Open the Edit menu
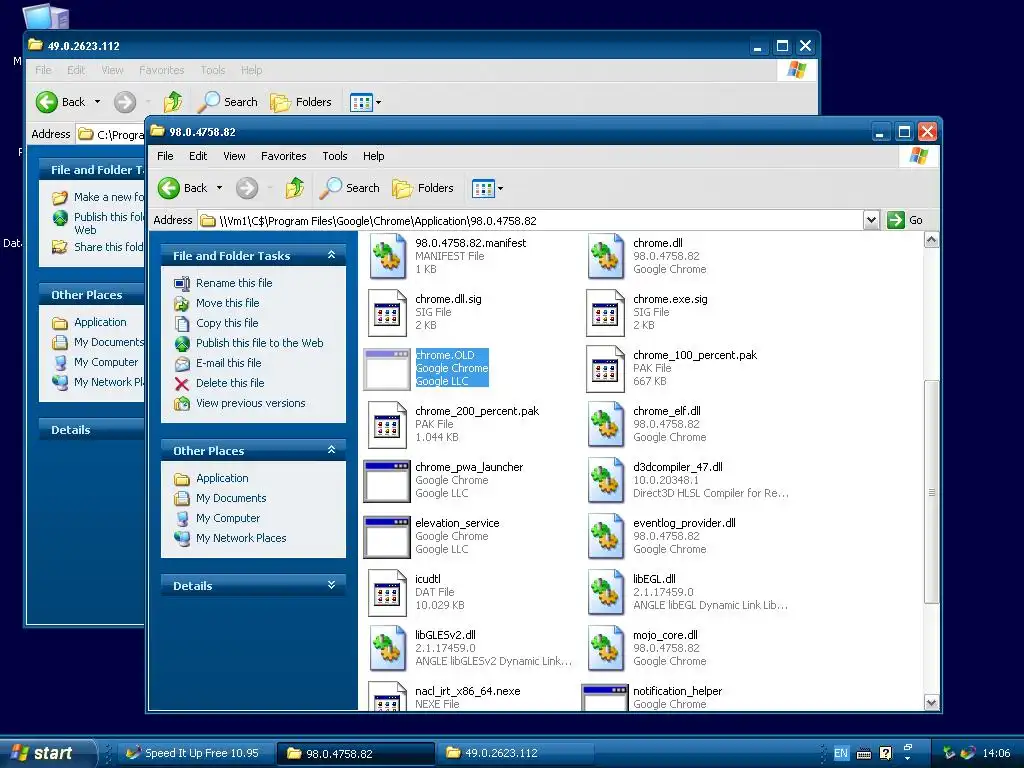1024x768 pixels. [198, 156]
